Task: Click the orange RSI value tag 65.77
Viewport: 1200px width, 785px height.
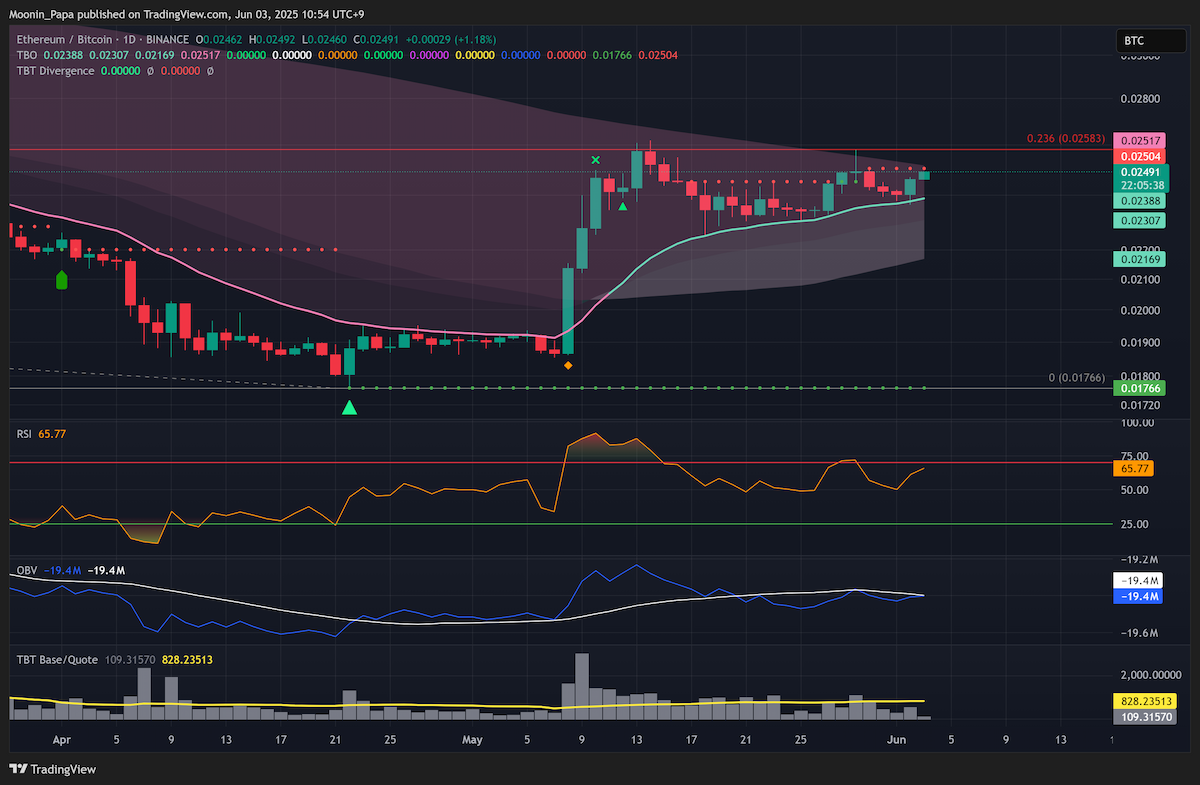Action: 1136,468
